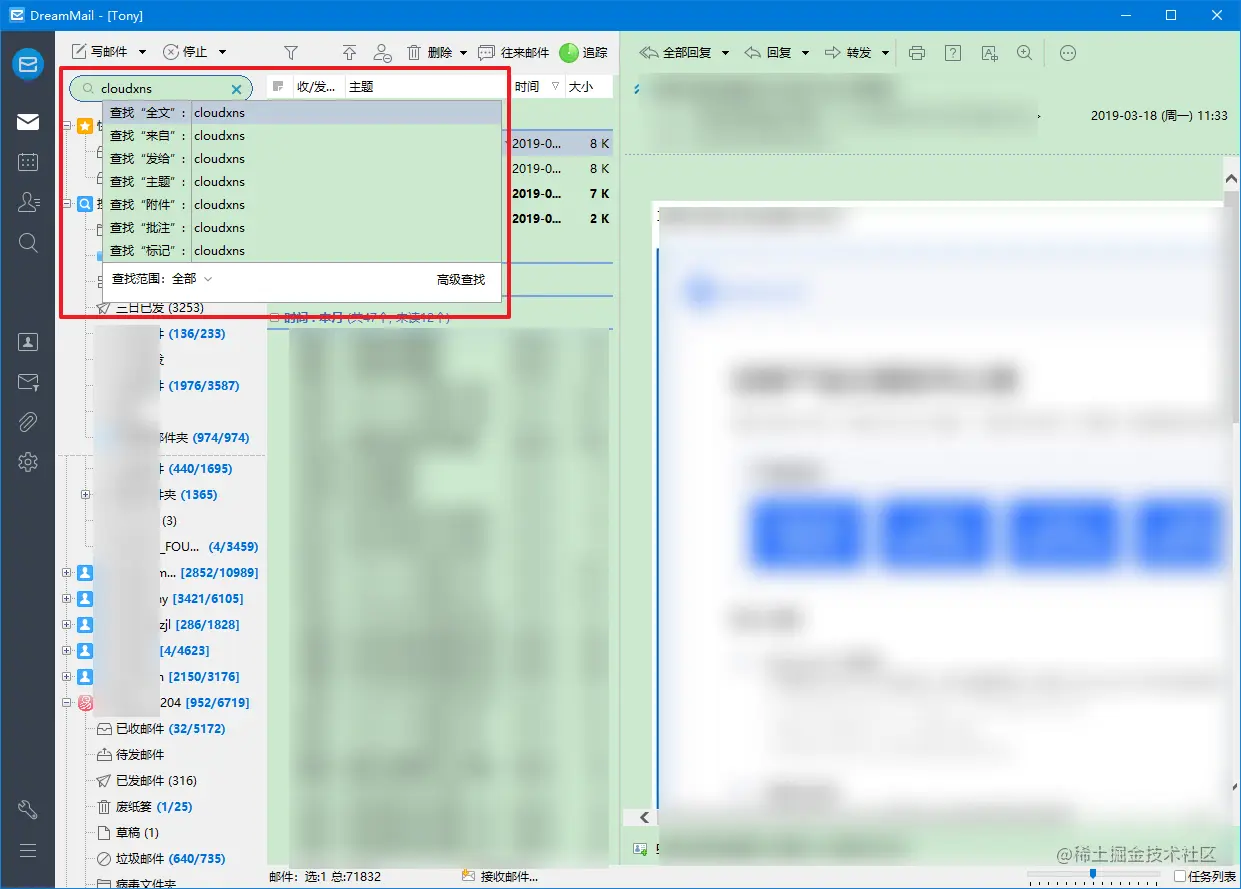Open the more options ellipsis icon
Image resolution: width=1241 pixels, height=889 pixels.
[1067, 52]
